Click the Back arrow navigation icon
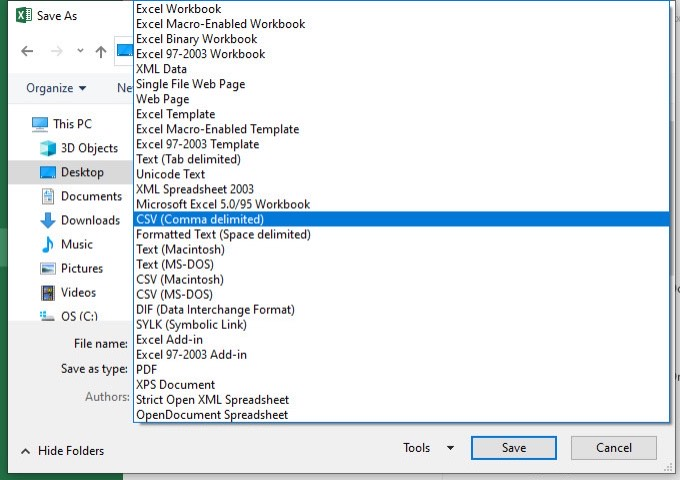The height and width of the screenshot is (480, 680). (x=27, y=51)
